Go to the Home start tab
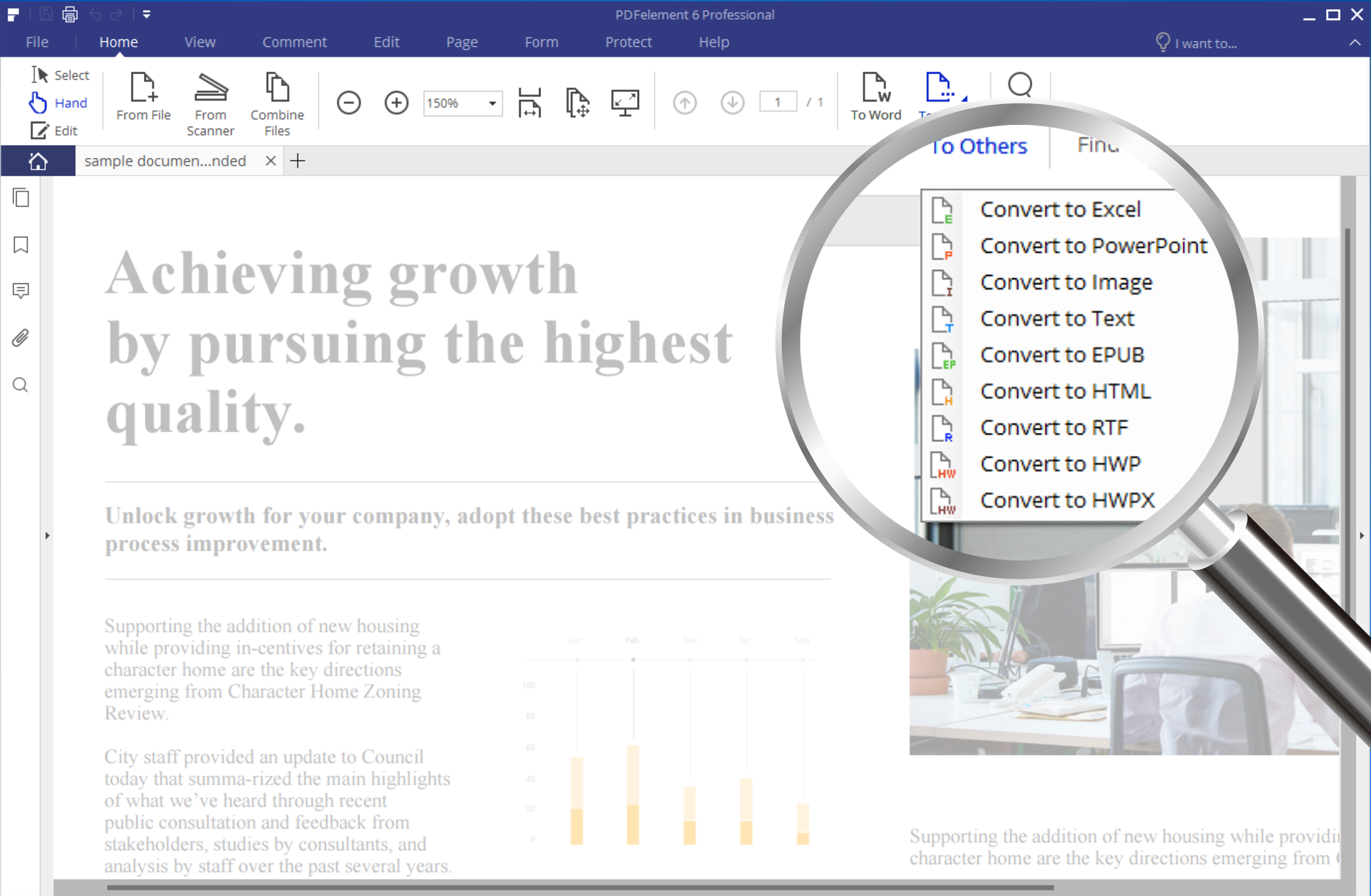Image resolution: width=1371 pixels, height=896 pixels. point(38,160)
